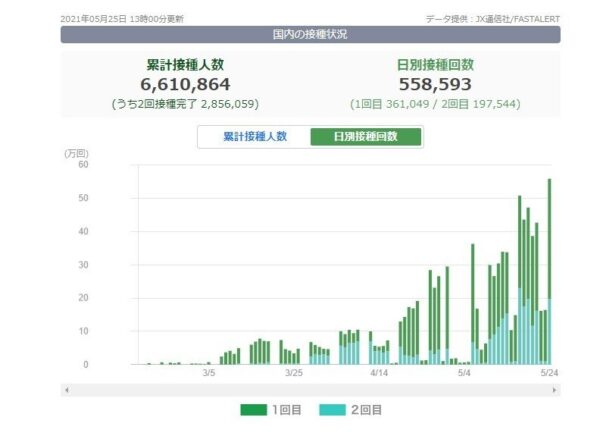Screen dimensions: 600x436
Task: Click the 国内の接種状況 header bar
Action: [310, 35]
